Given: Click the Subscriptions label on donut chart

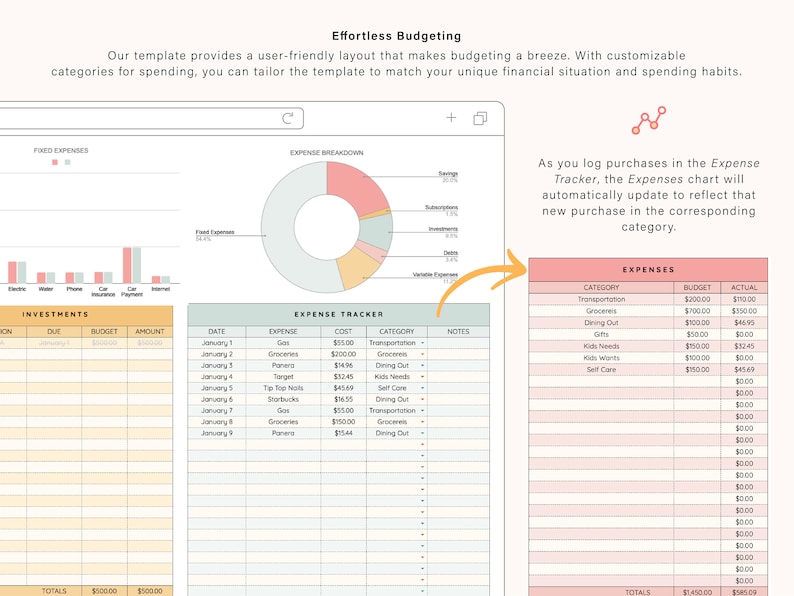Looking at the screenshot, I should coord(442,207).
